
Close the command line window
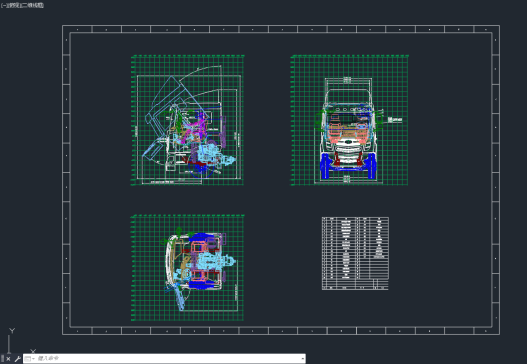click(x=8, y=359)
